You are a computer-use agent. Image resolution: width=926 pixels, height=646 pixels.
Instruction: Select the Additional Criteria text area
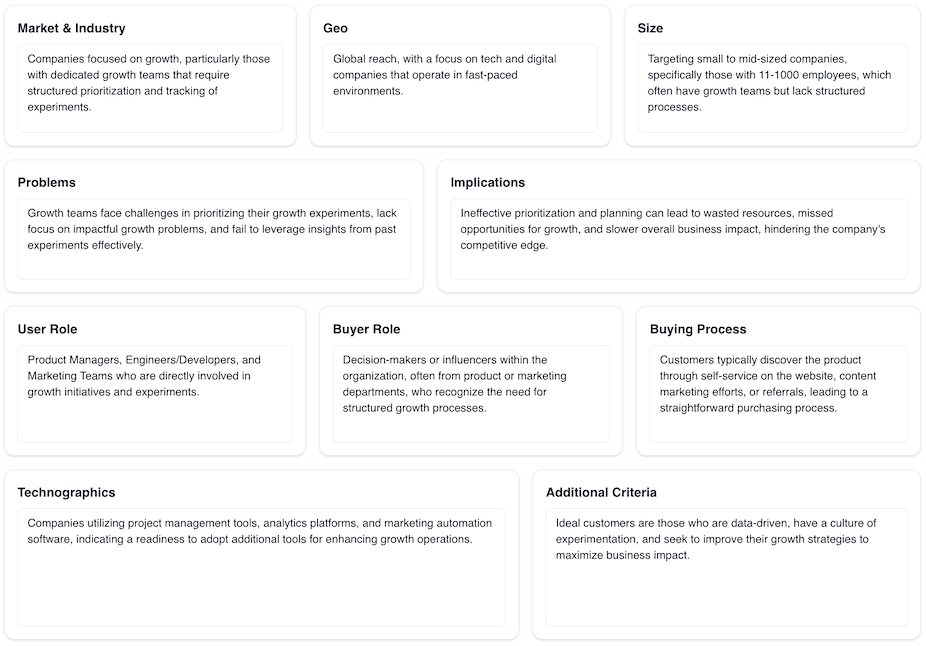(x=726, y=567)
